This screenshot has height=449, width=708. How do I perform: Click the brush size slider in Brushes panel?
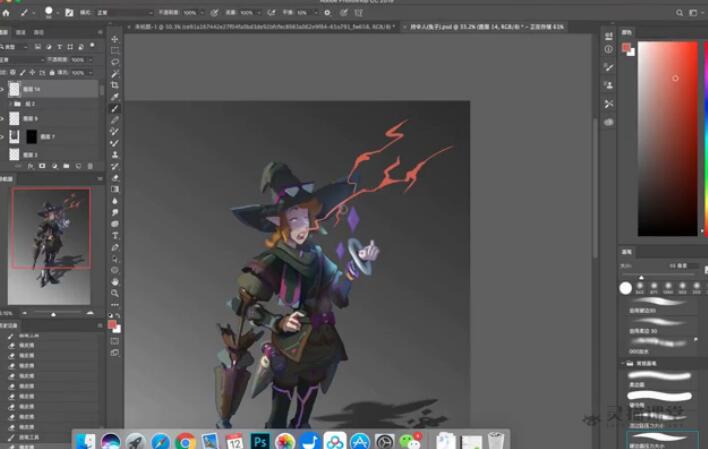(658, 275)
